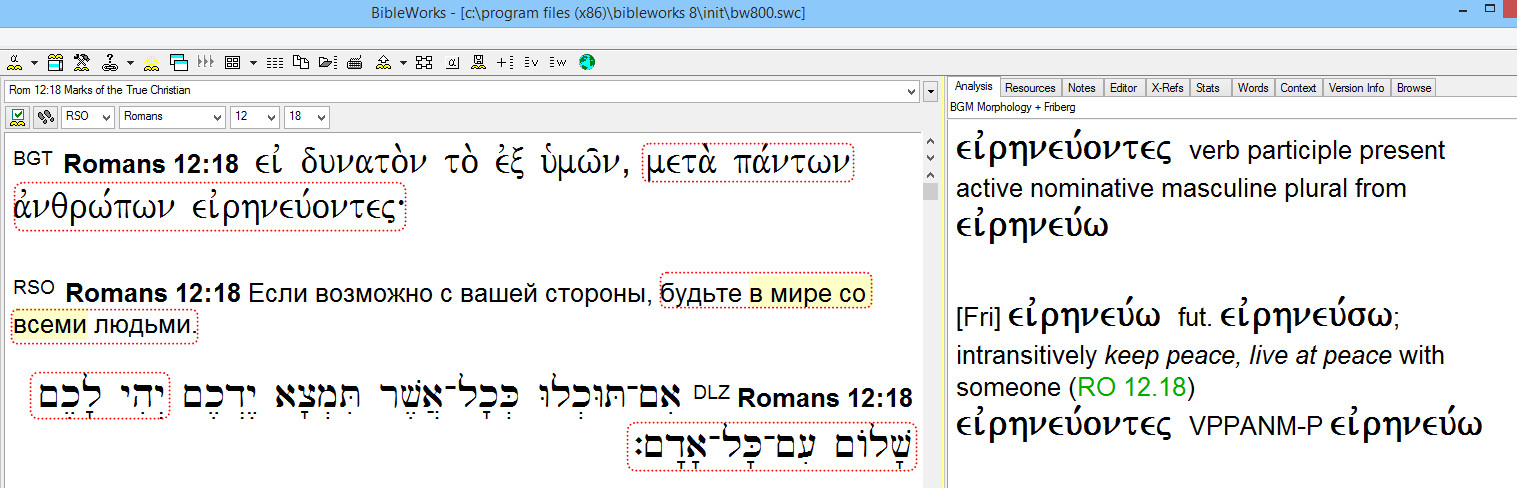Open the RSO version dropdown
The image size is (1517, 488).
(88, 117)
